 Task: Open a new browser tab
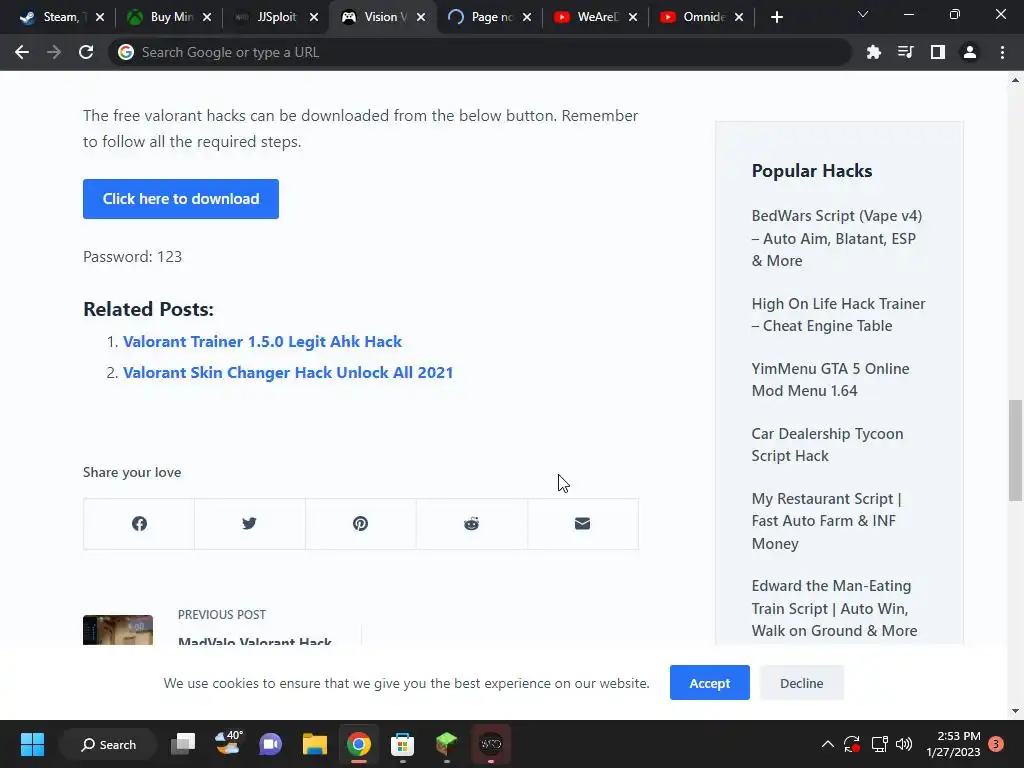[776, 17]
